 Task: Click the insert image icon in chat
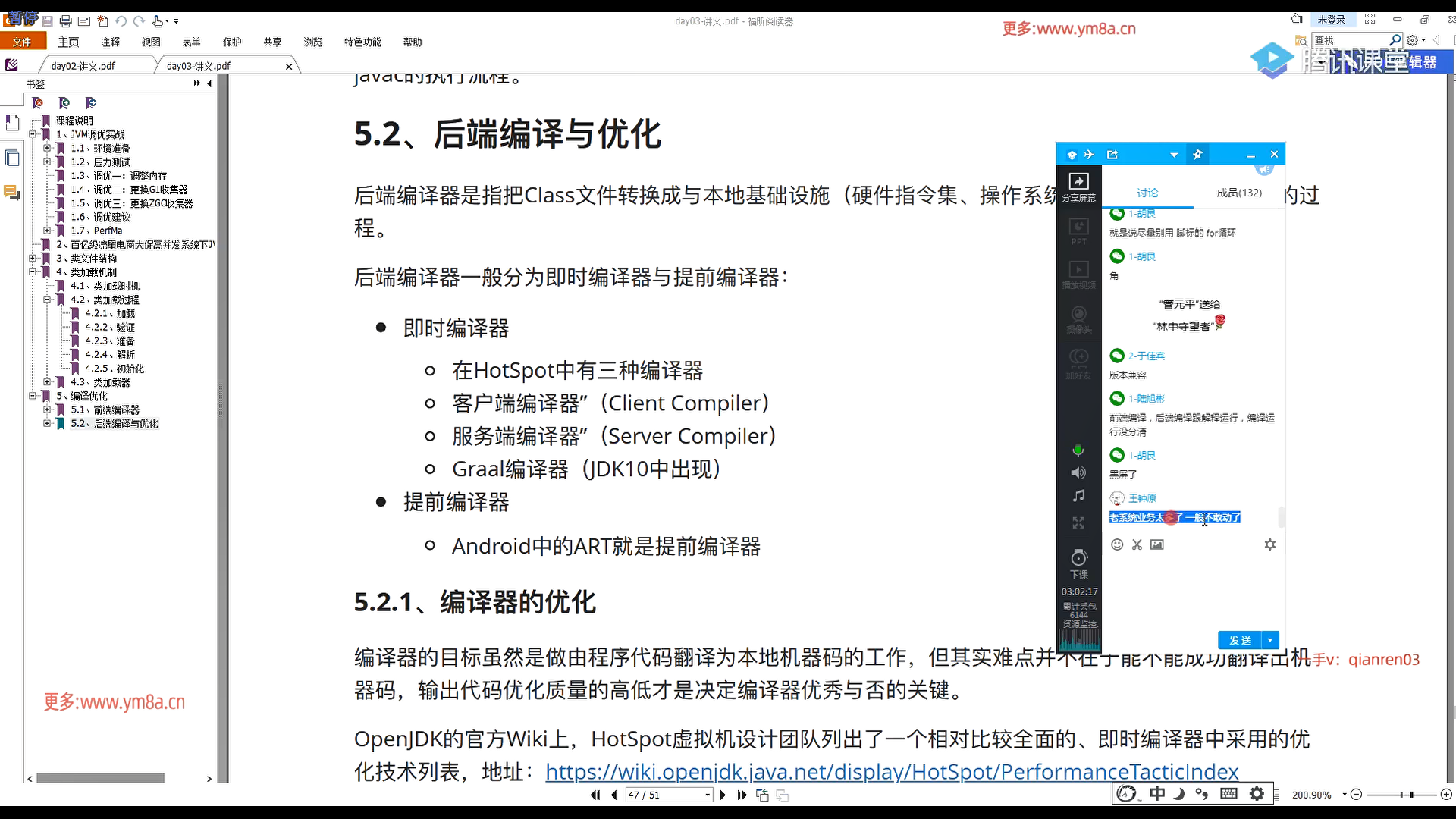point(1156,544)
